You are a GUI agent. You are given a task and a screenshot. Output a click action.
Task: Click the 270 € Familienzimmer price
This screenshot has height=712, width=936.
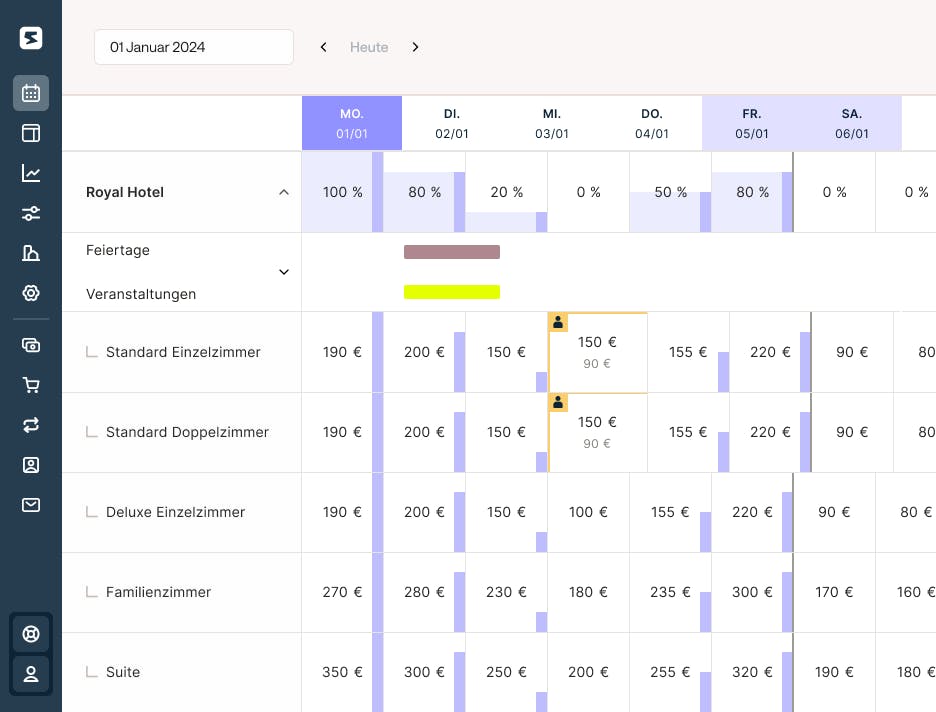point(343,592)
